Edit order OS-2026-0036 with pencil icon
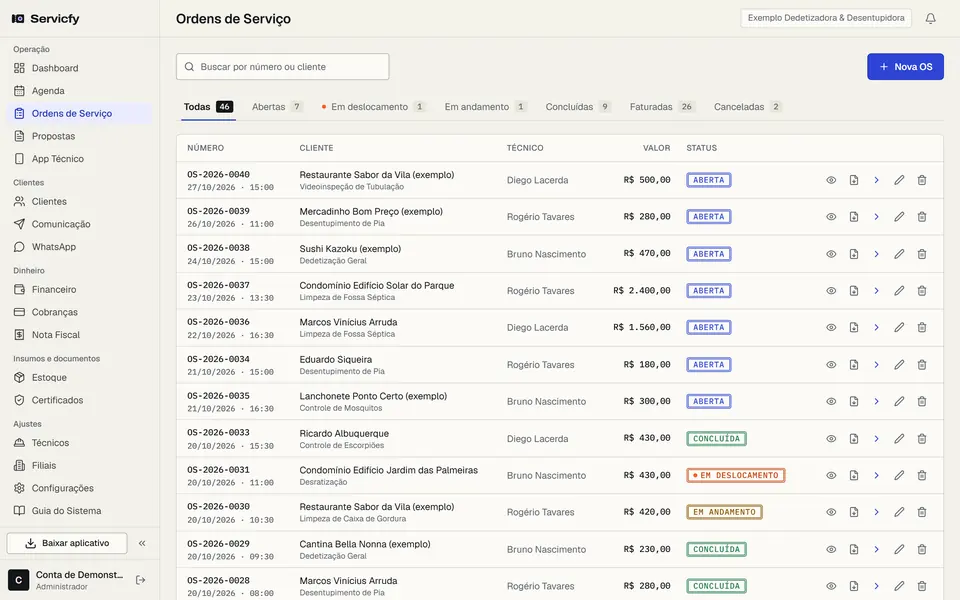The height and width of the screenshot is (600, 960). click(899, 328)
